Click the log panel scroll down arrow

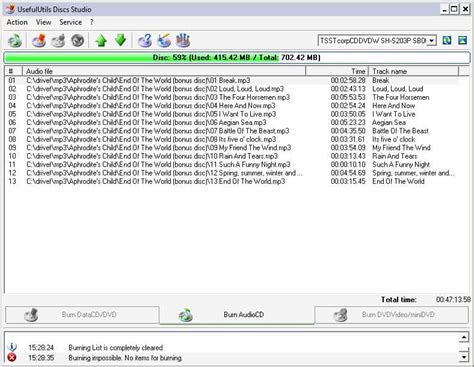pos(464,357)
